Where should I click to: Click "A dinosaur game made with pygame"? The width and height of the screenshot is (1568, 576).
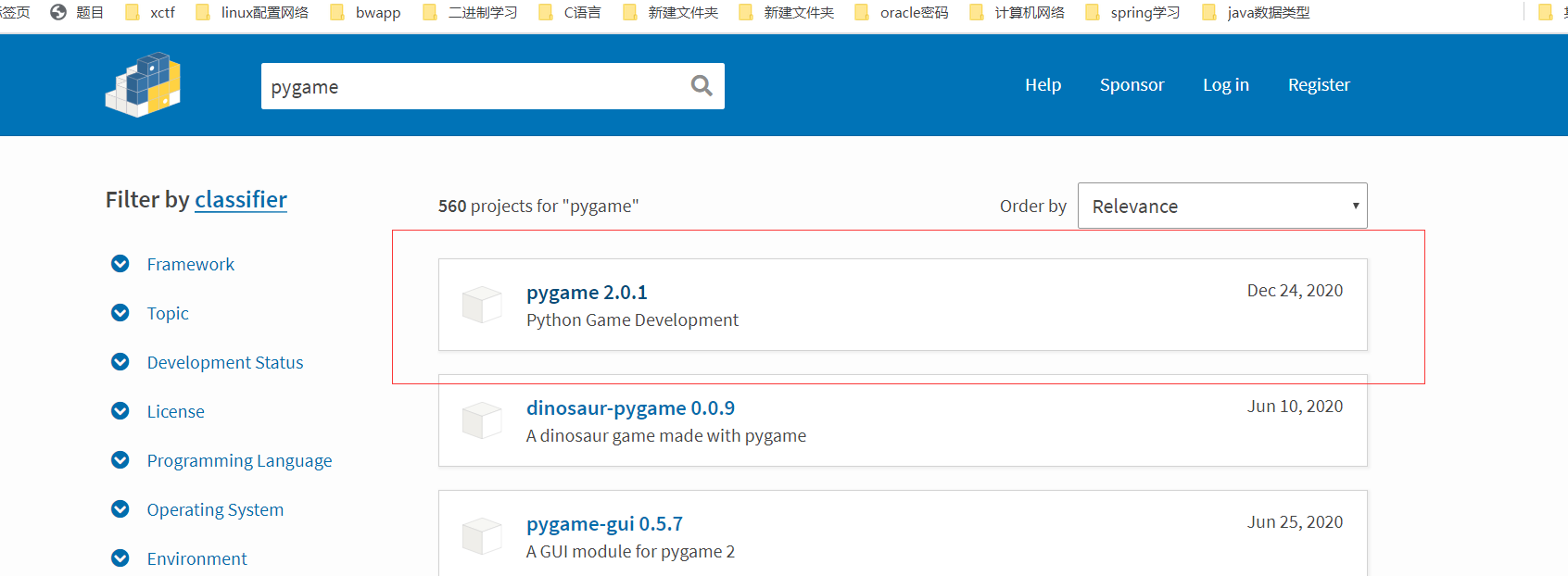pyautogui.click(x=666, y=436)
